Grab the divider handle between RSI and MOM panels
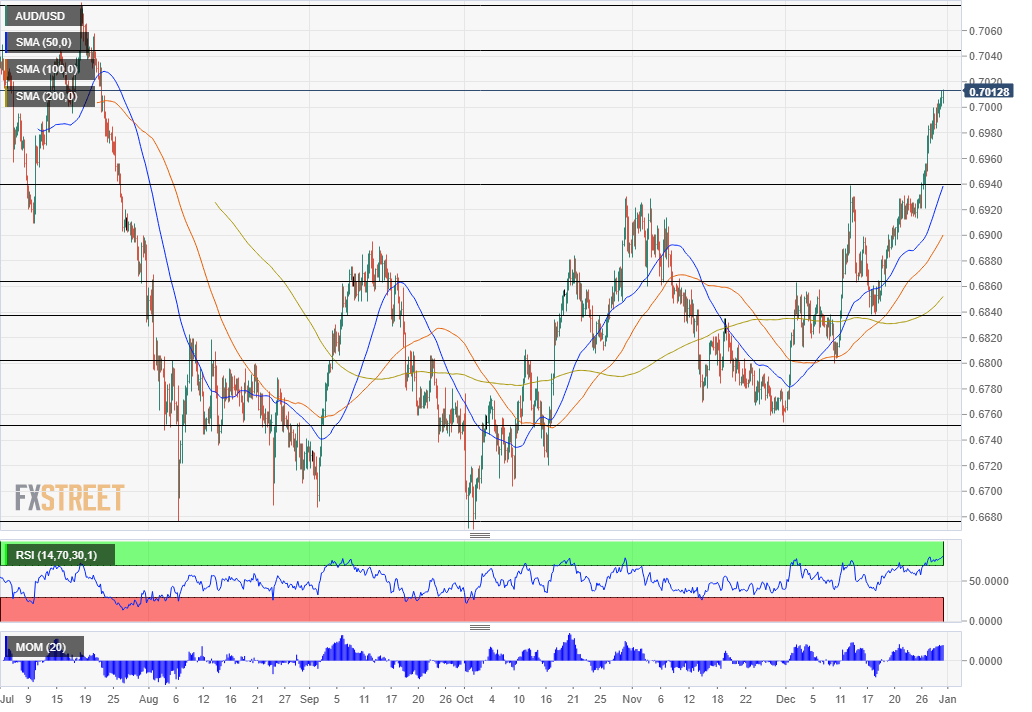The width and height of the screenshot is (1032, 712). point(480,627)
